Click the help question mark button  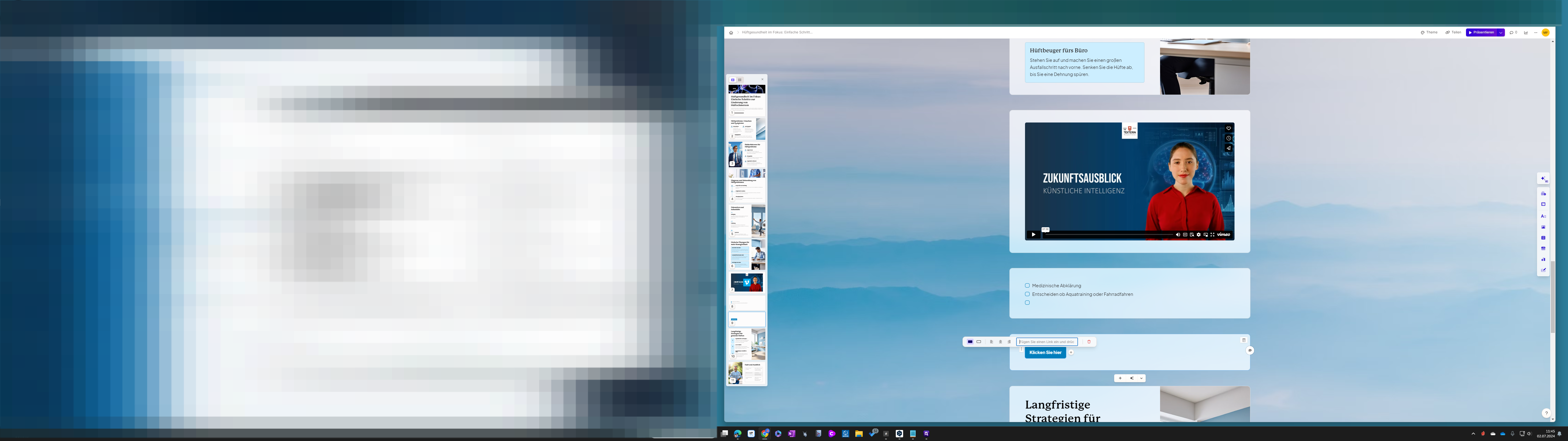click(1546, 413)
